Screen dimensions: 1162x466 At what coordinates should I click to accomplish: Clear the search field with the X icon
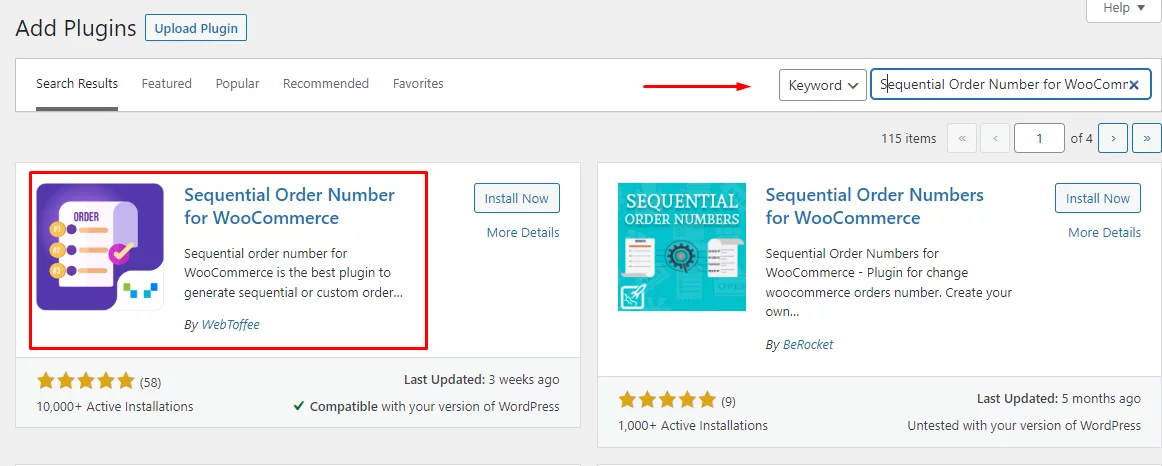(1134, 85)
